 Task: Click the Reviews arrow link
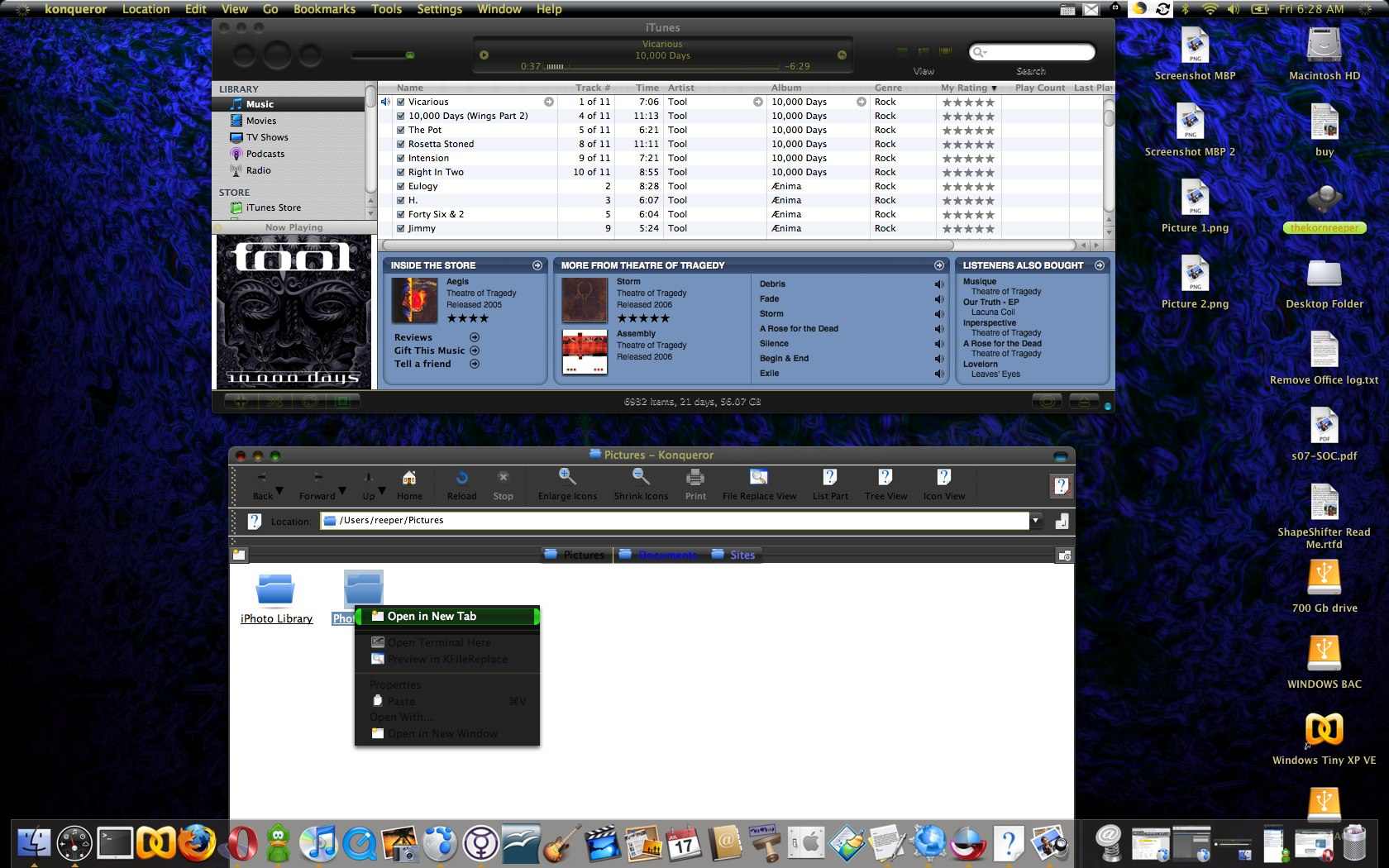(475, 337)
